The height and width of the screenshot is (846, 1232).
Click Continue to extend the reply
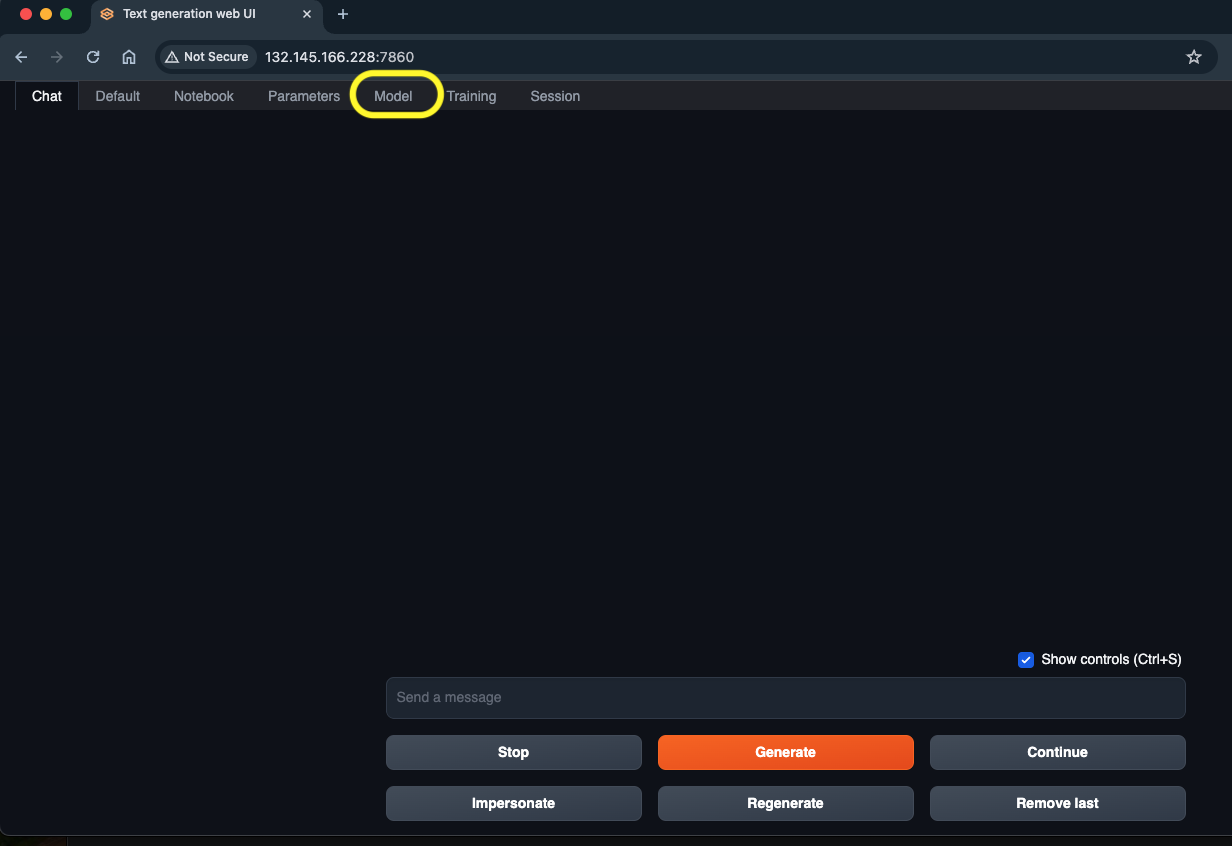click(1057, 752)
